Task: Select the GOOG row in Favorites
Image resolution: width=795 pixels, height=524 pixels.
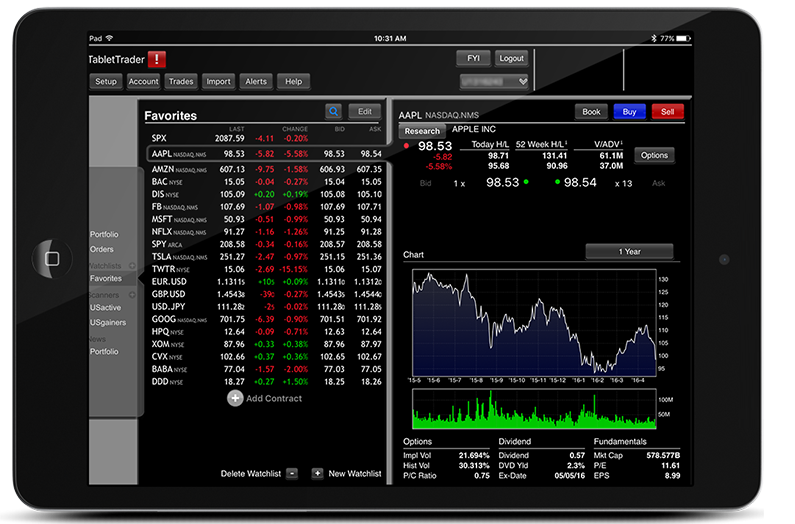Action: pos(266,319)
